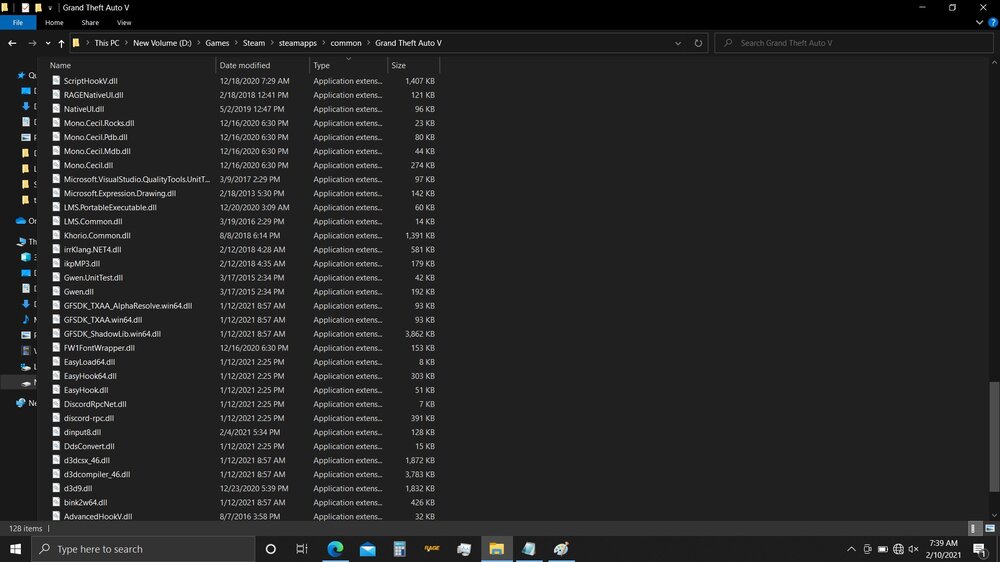Screen dimensions: 1000x562
Task: Sort files by the Name column
Action: pos(131,65)
